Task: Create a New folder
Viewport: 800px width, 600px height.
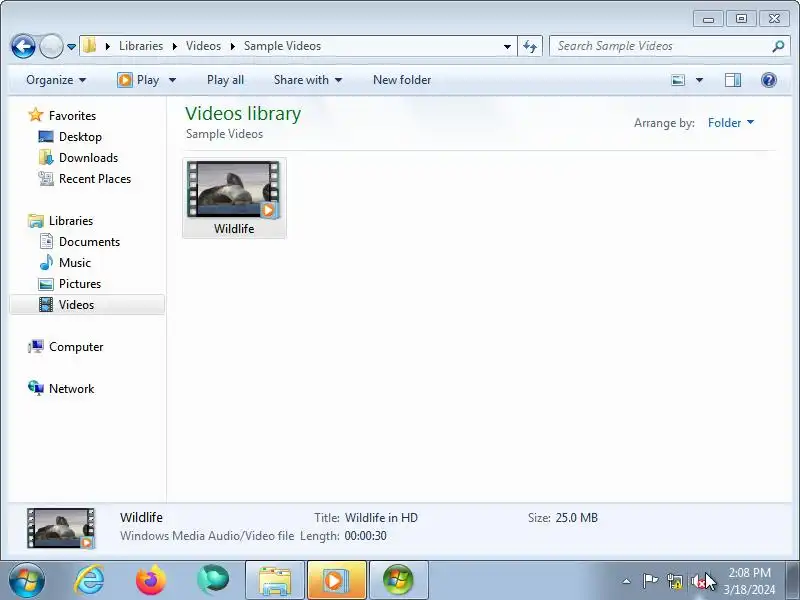Action: click(402, 80)
